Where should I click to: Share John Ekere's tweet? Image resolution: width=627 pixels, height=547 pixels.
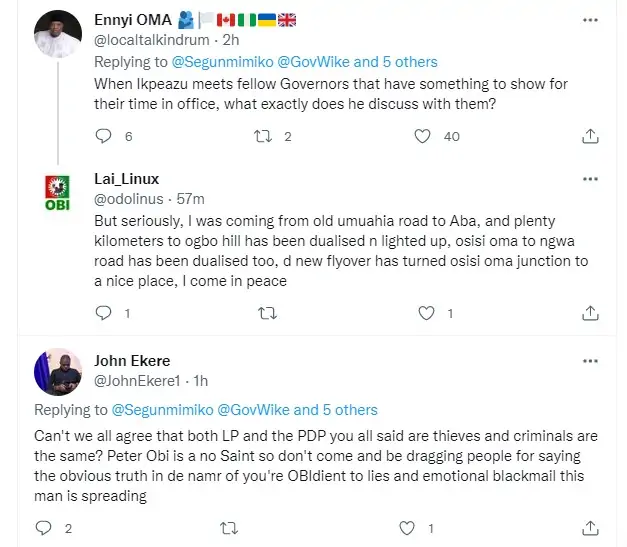tap(590, 527)
